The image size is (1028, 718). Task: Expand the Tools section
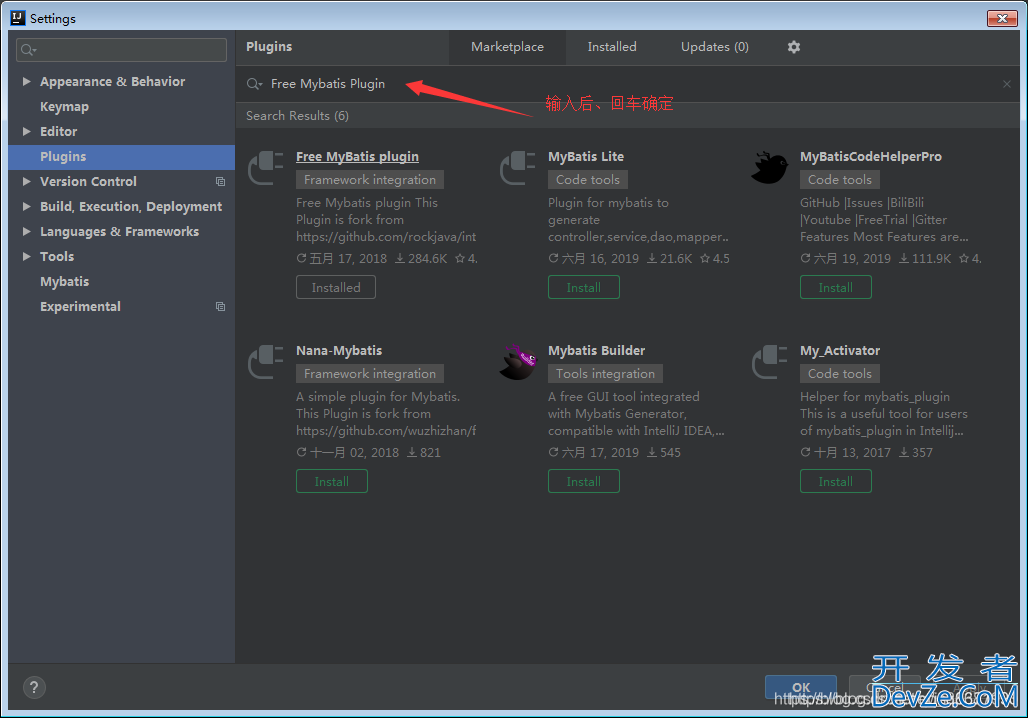[x=26, y=256]
